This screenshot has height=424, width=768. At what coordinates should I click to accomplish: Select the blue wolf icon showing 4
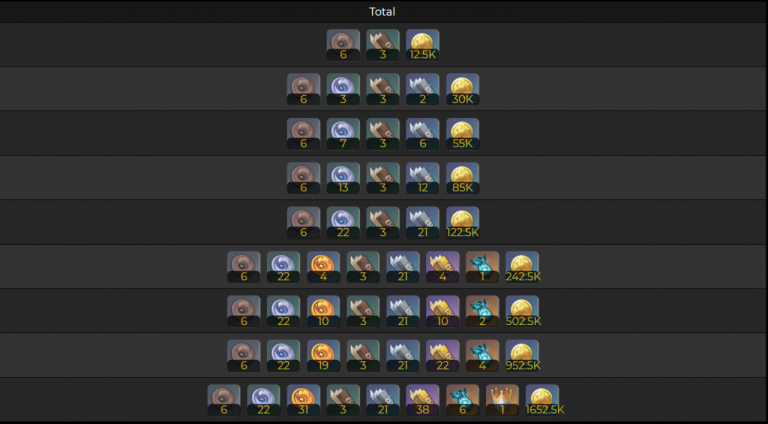pos(482,356)
